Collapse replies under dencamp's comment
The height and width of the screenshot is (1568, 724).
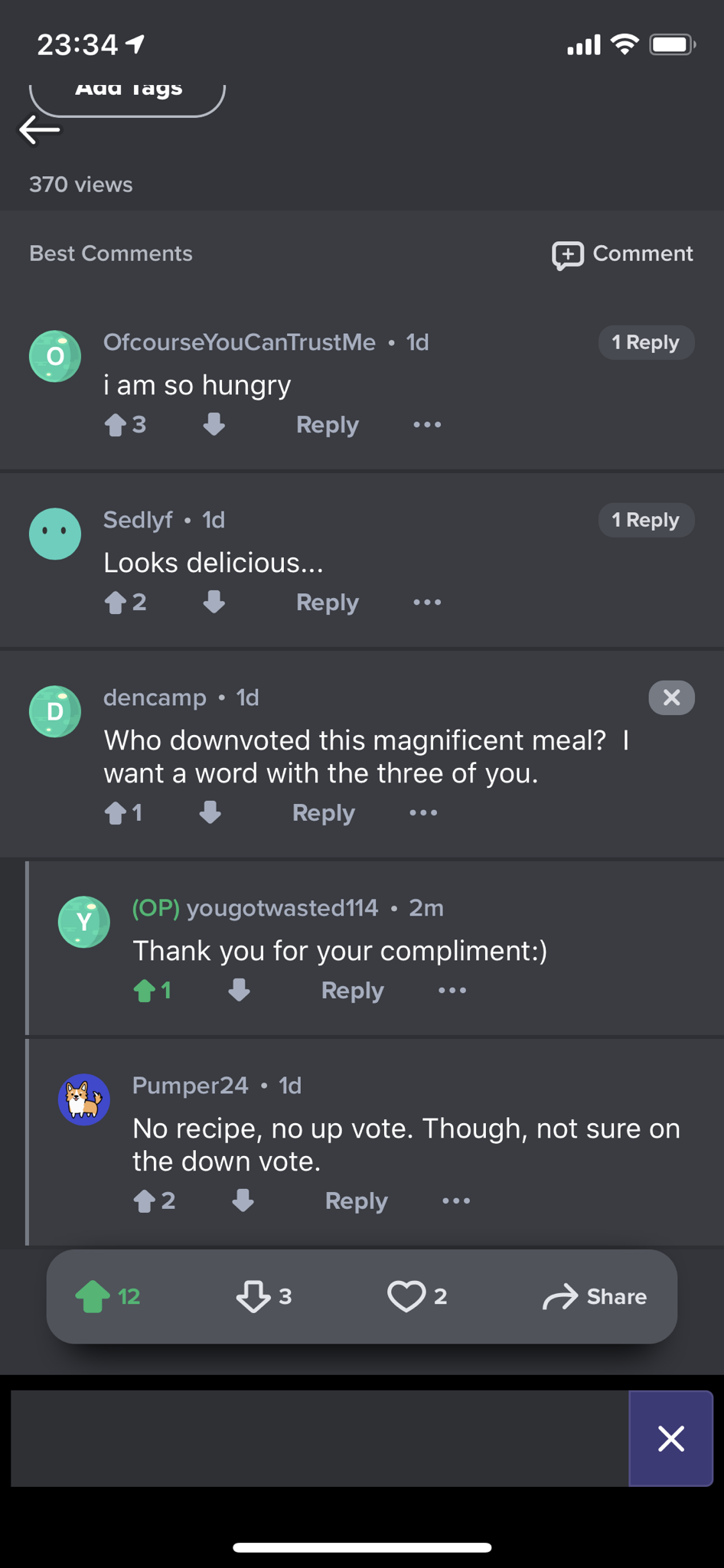(671, 697)
